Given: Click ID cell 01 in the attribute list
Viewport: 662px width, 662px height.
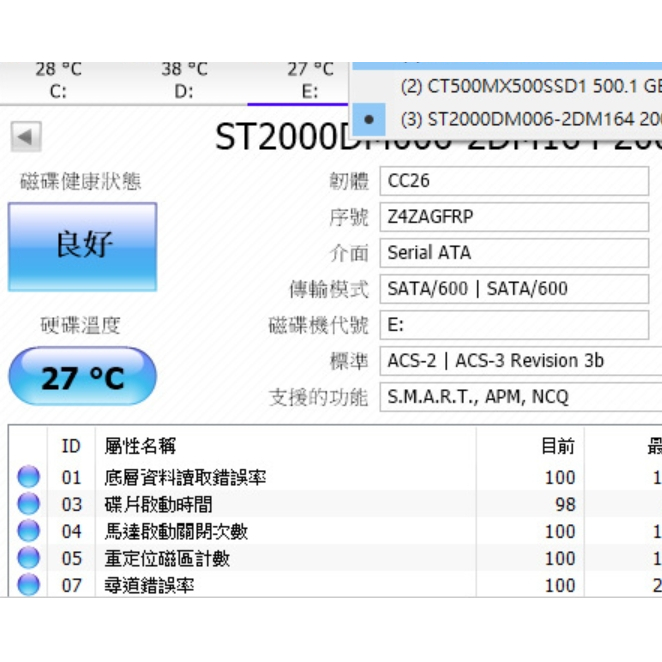Looking at the screenshot, I should click(x=71, y=478).
